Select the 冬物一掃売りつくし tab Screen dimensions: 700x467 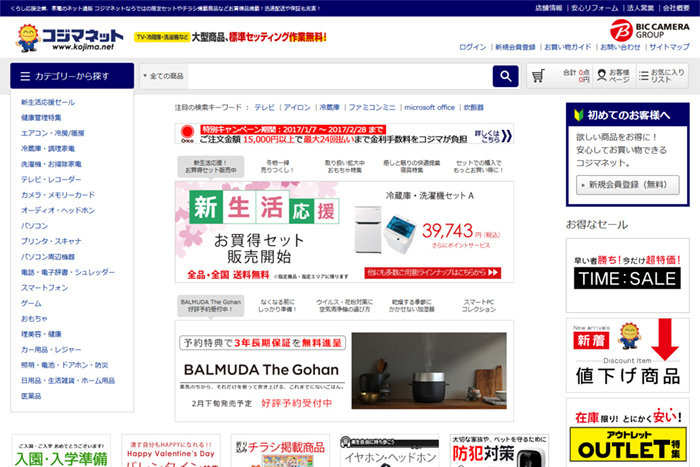tap(277, 167)
